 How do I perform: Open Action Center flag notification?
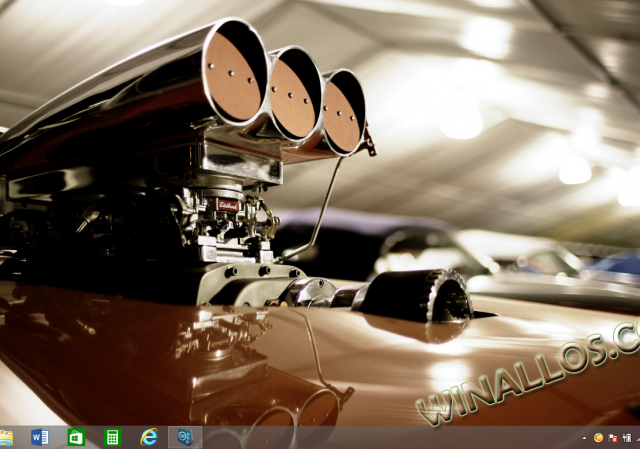tap(611, 438)
